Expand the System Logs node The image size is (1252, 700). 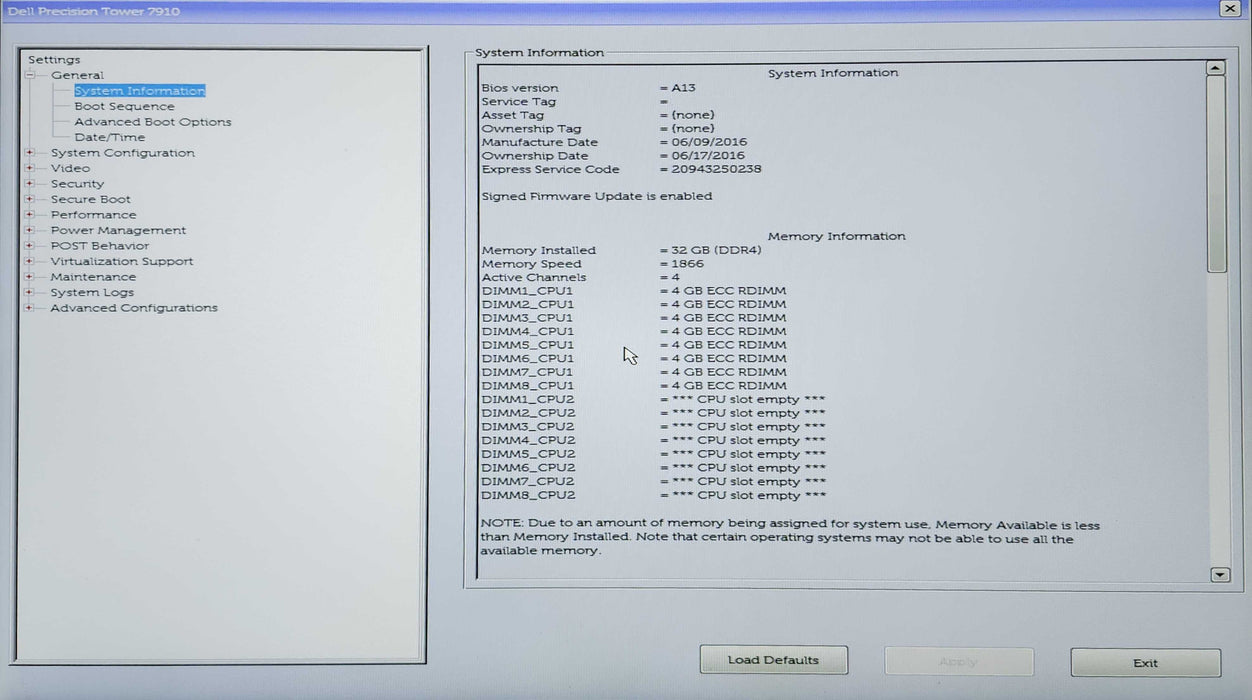click(x=30, y=292)
